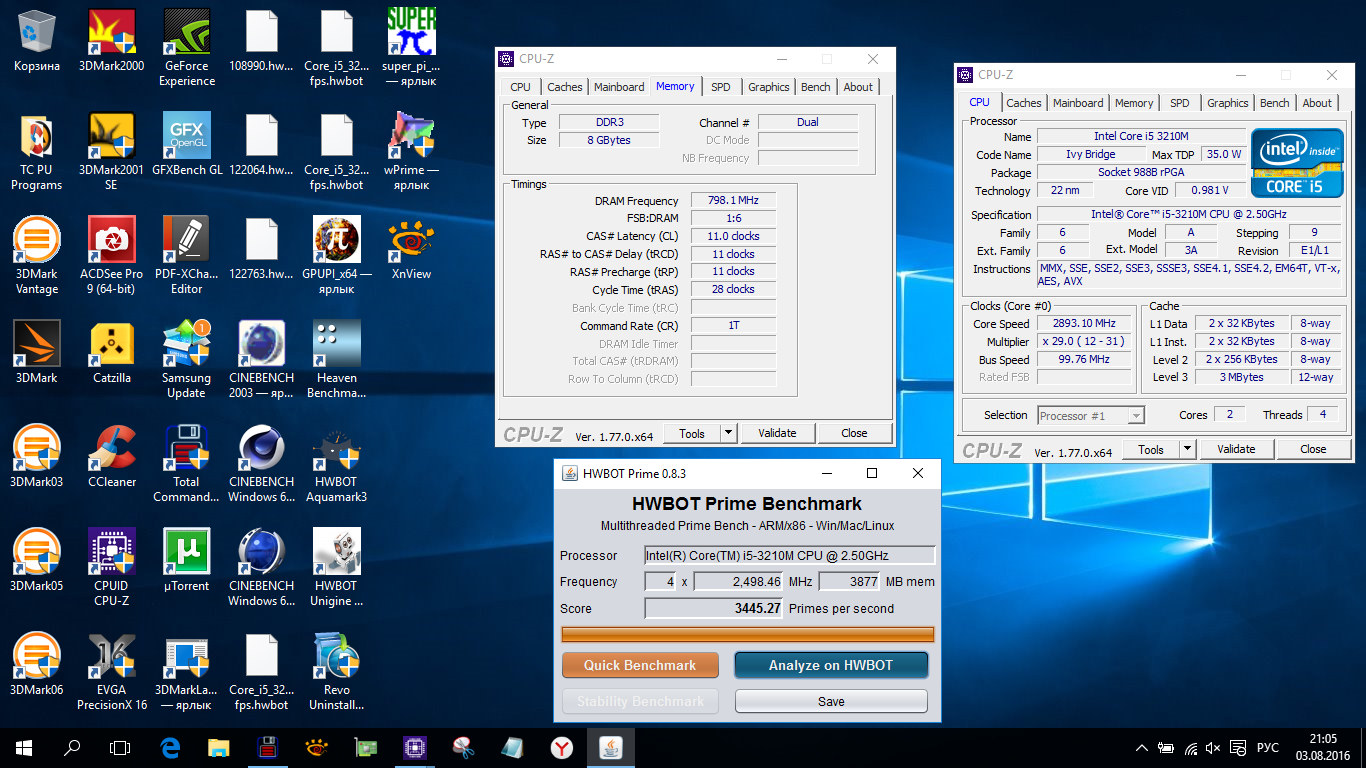
Task: Open the HWBOT Unigine desktop shortcut
Action: click(336, 568)
